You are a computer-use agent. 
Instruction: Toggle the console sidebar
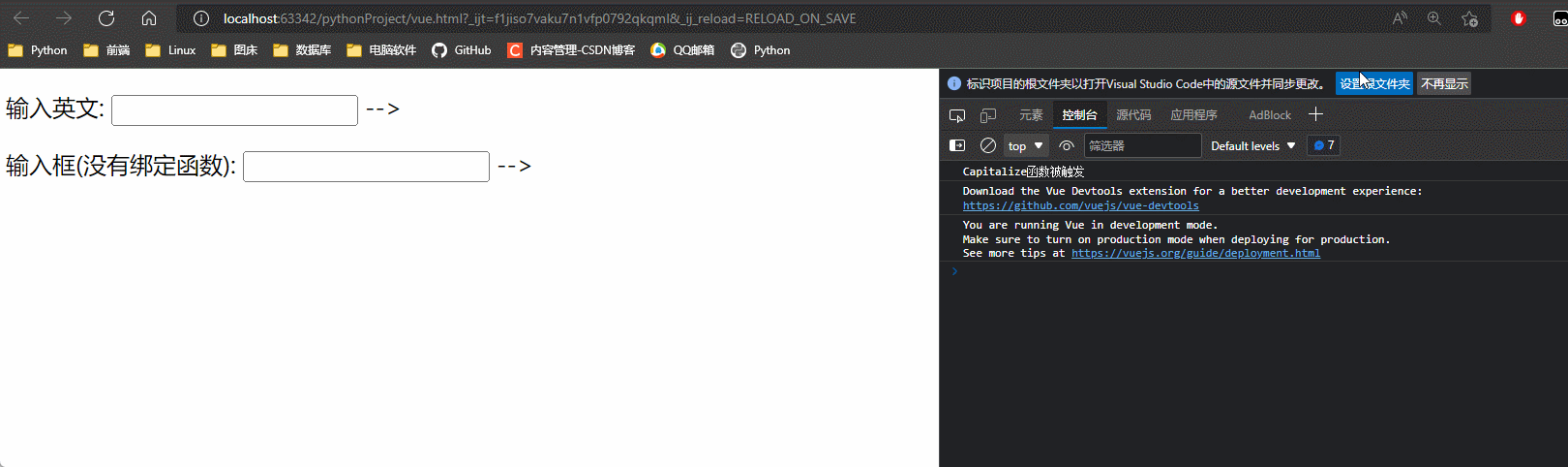[957, 145]
